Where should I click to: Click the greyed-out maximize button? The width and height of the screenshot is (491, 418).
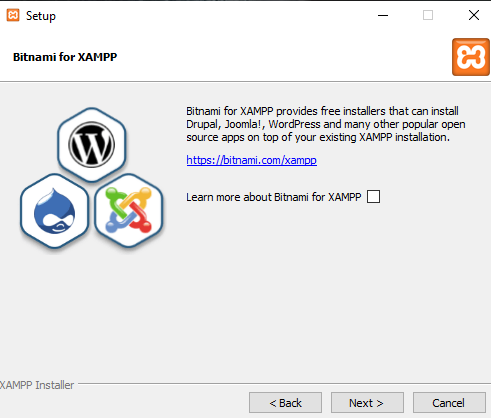click(428, 15)
